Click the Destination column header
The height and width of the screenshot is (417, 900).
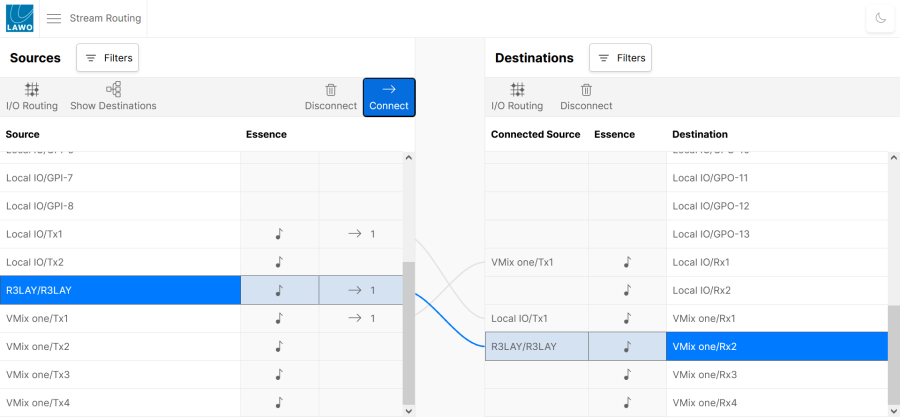click(x=700, y=134)
